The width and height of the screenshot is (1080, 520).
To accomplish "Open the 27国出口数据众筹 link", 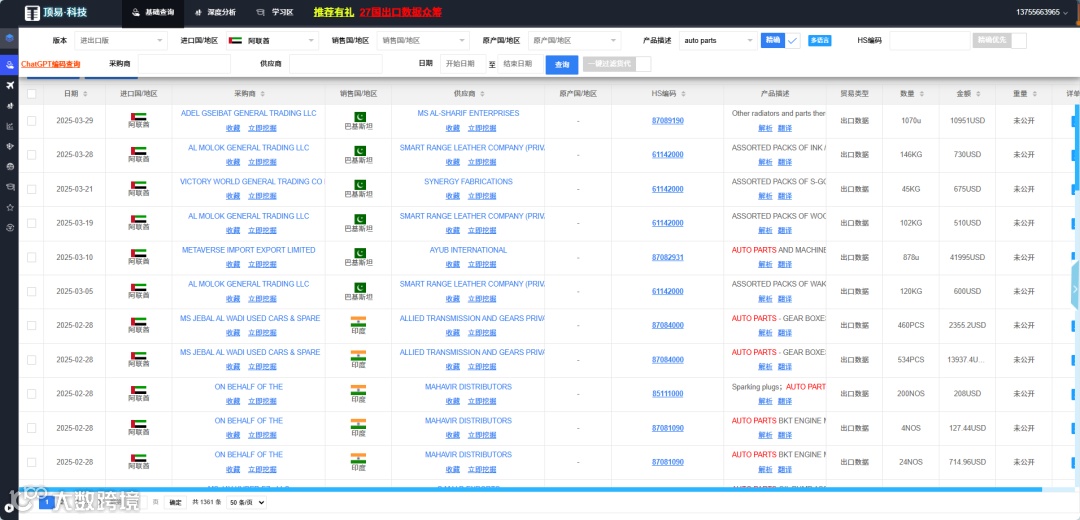I will 401,12.
